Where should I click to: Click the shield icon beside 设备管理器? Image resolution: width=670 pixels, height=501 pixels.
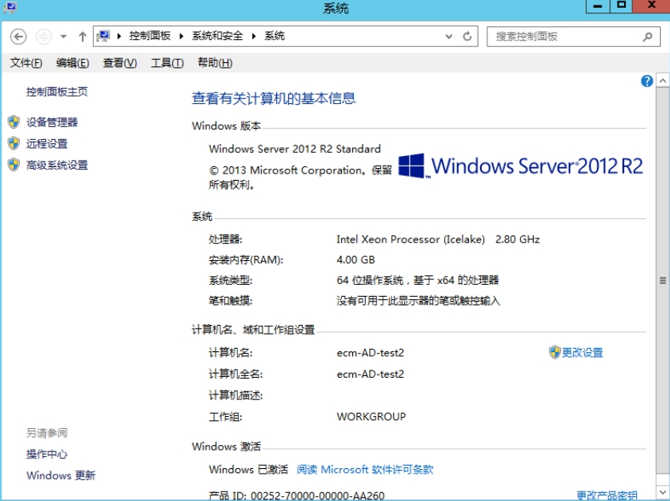14,122
